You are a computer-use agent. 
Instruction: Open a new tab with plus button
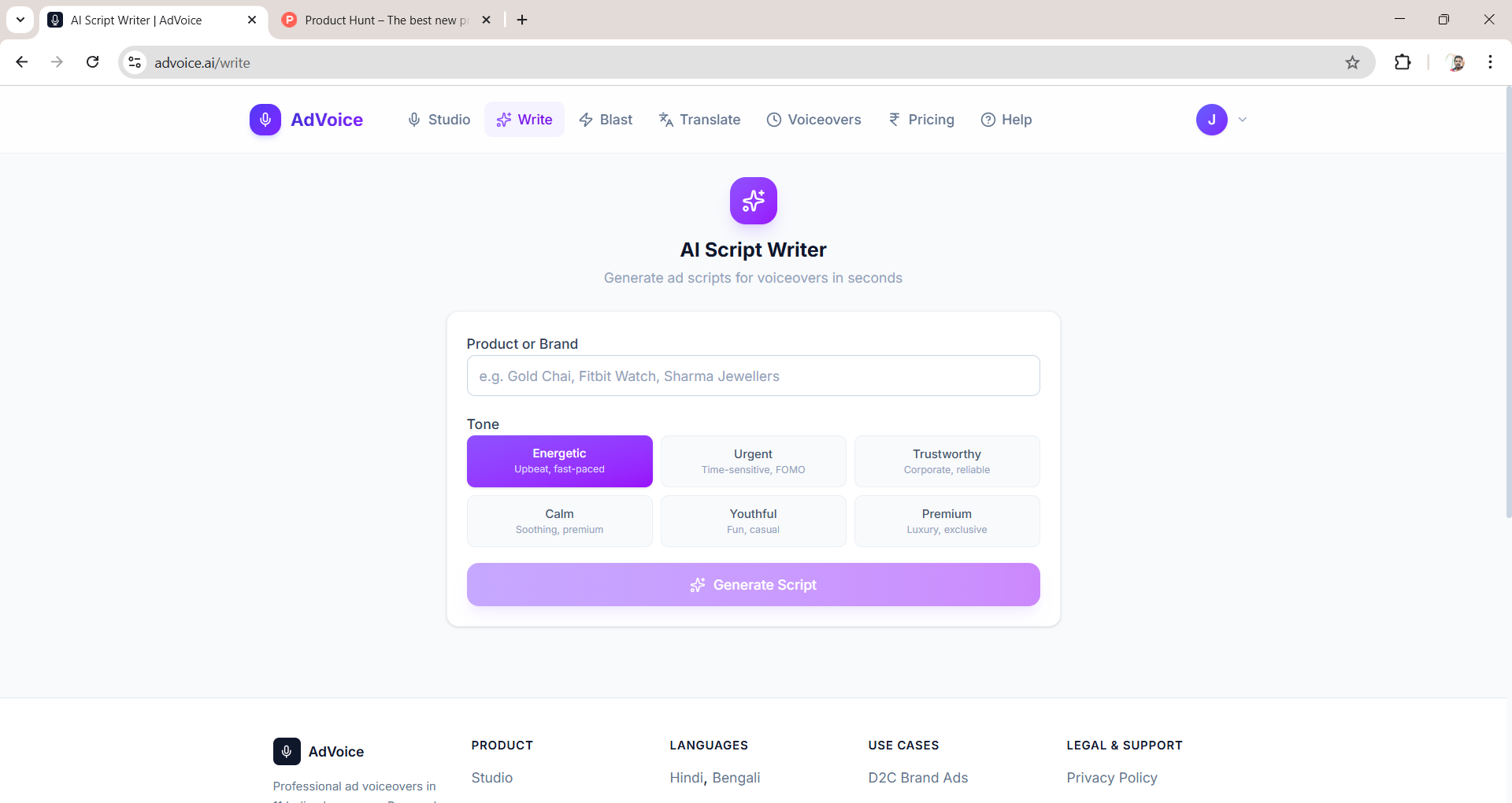[x=522, y=20]
